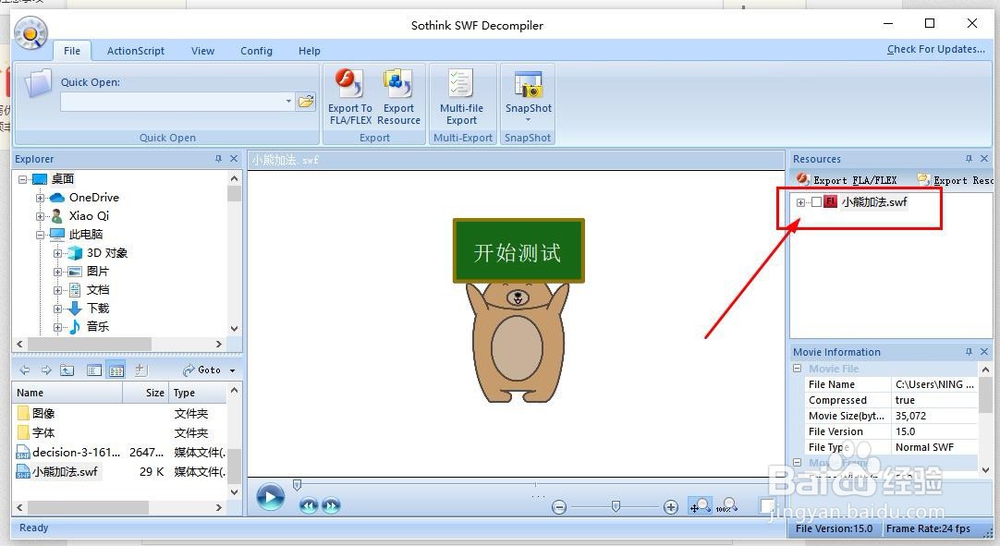Open Multi-file Export tool
Screen dimensions: 1000x546
coord(461,97)
